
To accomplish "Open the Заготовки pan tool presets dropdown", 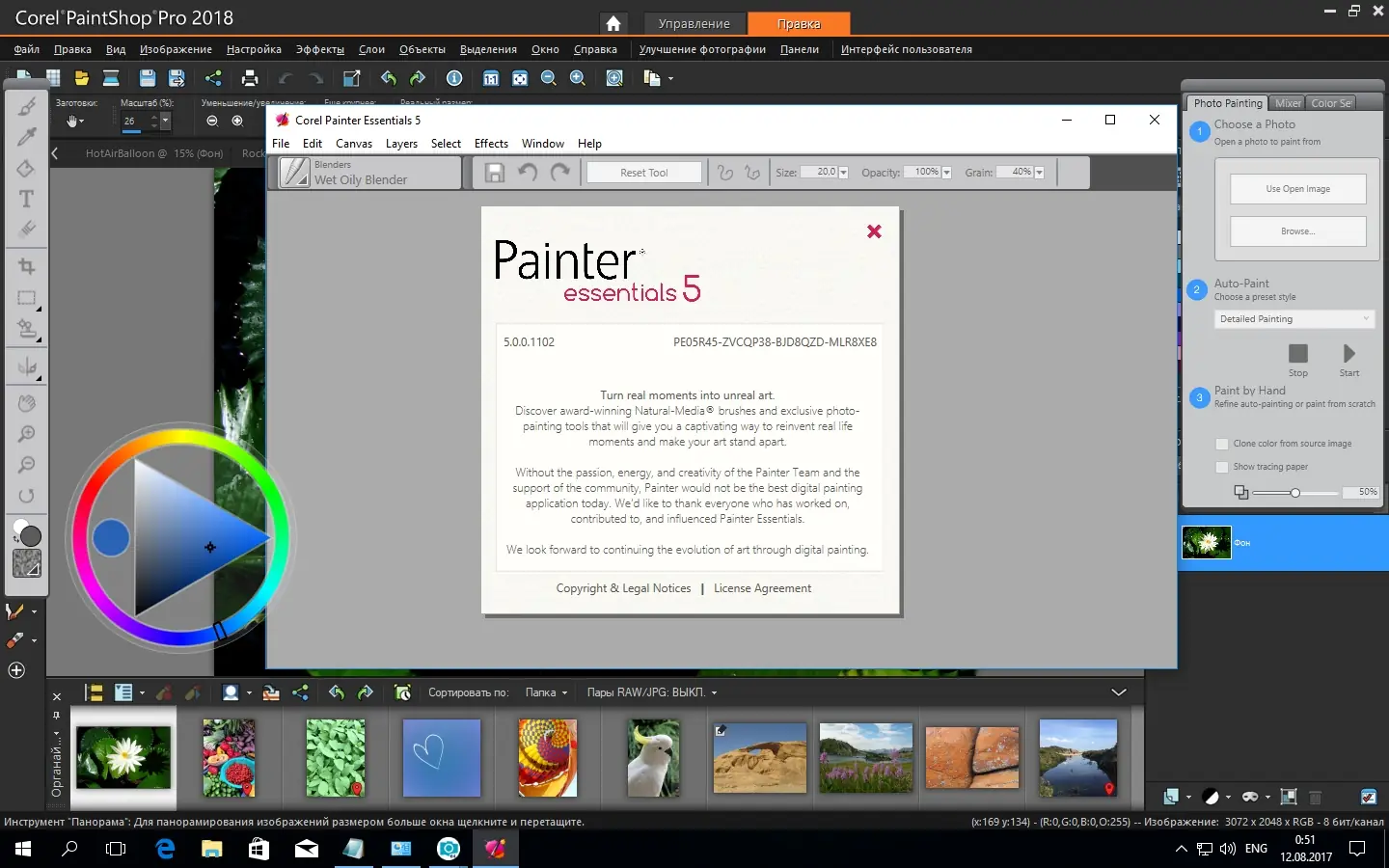I will tap(75, 122).
